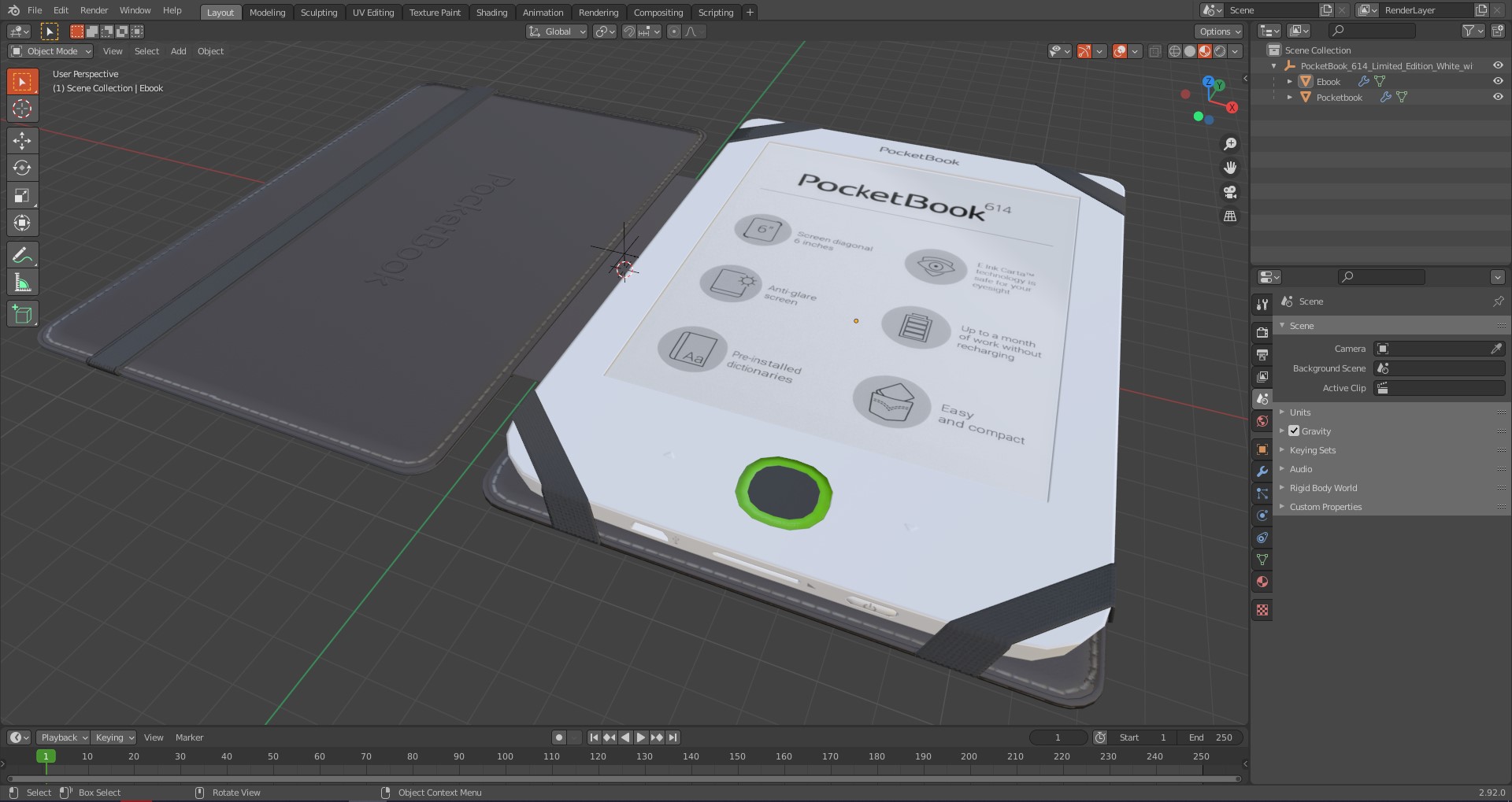The width and height of the screenshot is (1512, 802).
Task: Switch perspective/orthographic with grid icon
Action: click(1230, 216)
